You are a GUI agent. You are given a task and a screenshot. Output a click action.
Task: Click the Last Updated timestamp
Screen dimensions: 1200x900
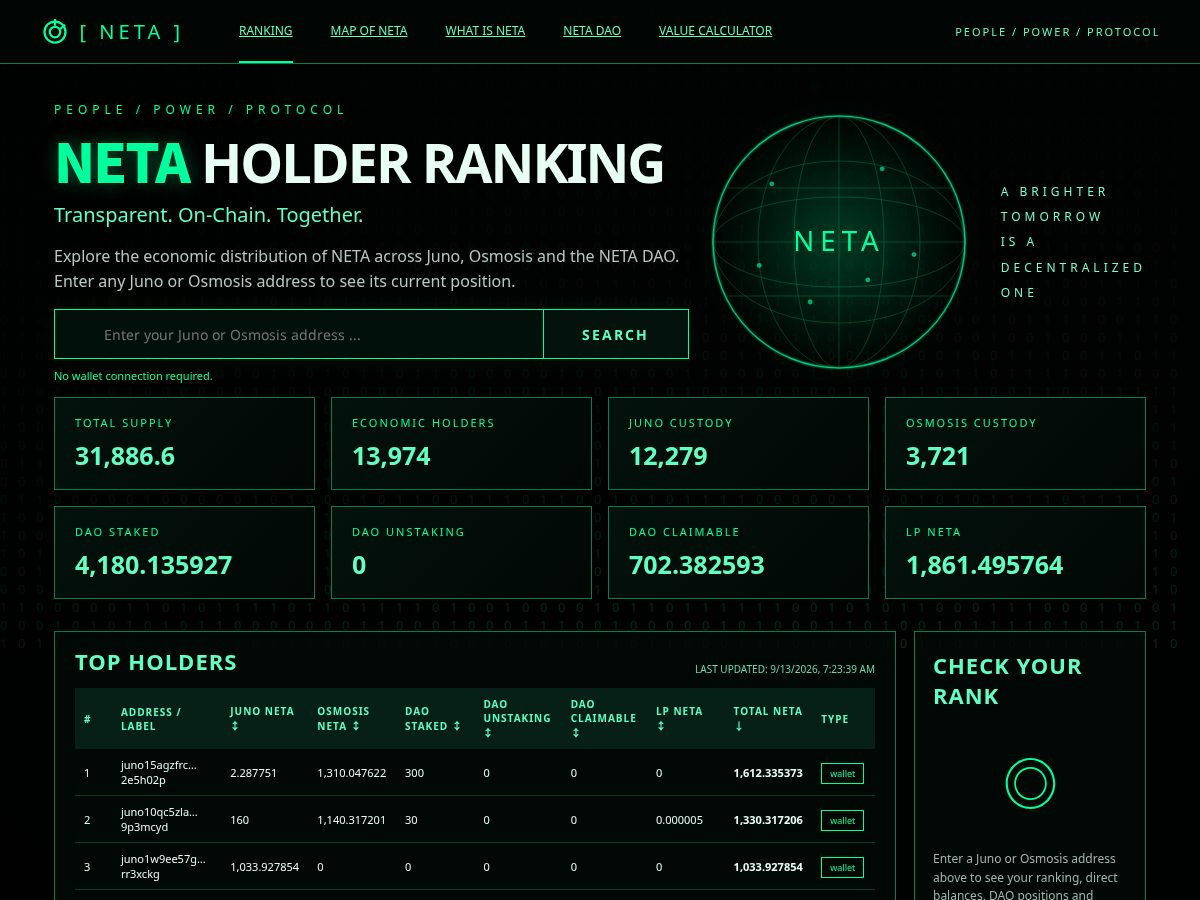point(785,669)
